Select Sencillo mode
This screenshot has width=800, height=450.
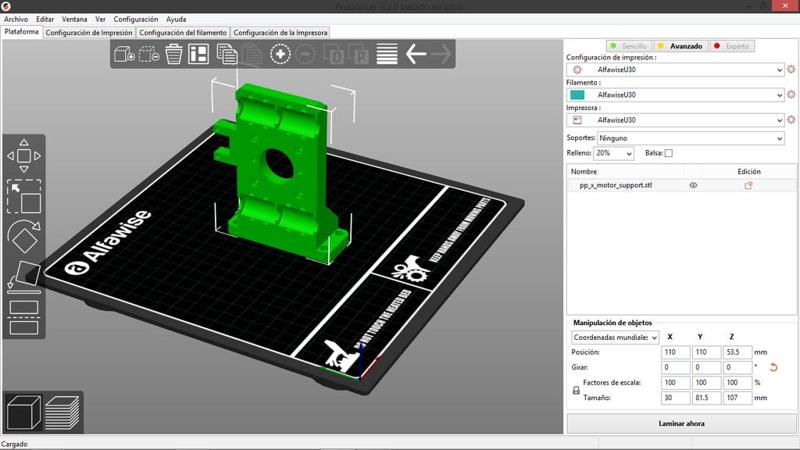coord(629,46)
